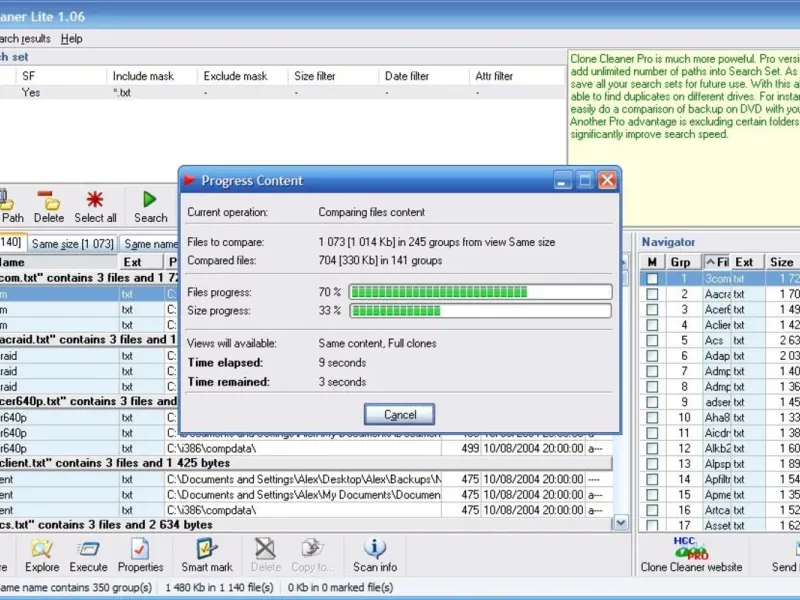800x600 pixels.
Task: Open the Search results menu
Action: click(26, 39)
